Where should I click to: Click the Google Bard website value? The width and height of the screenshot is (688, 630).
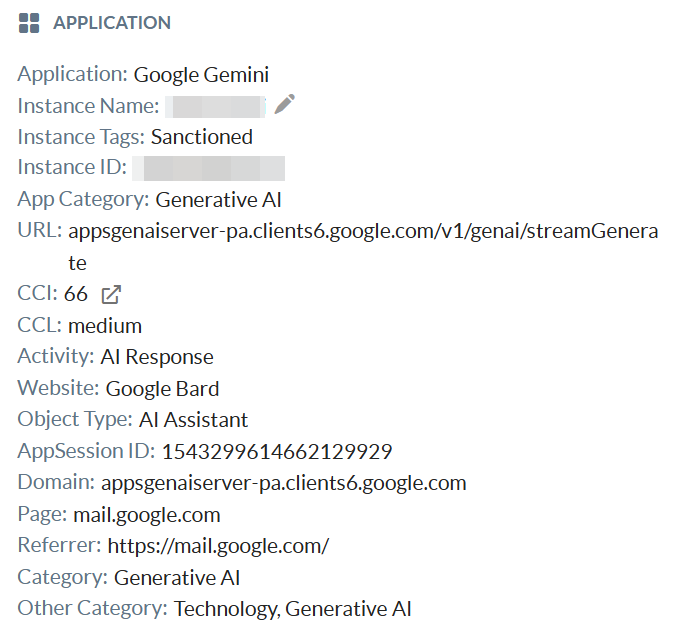pos(162,388)
